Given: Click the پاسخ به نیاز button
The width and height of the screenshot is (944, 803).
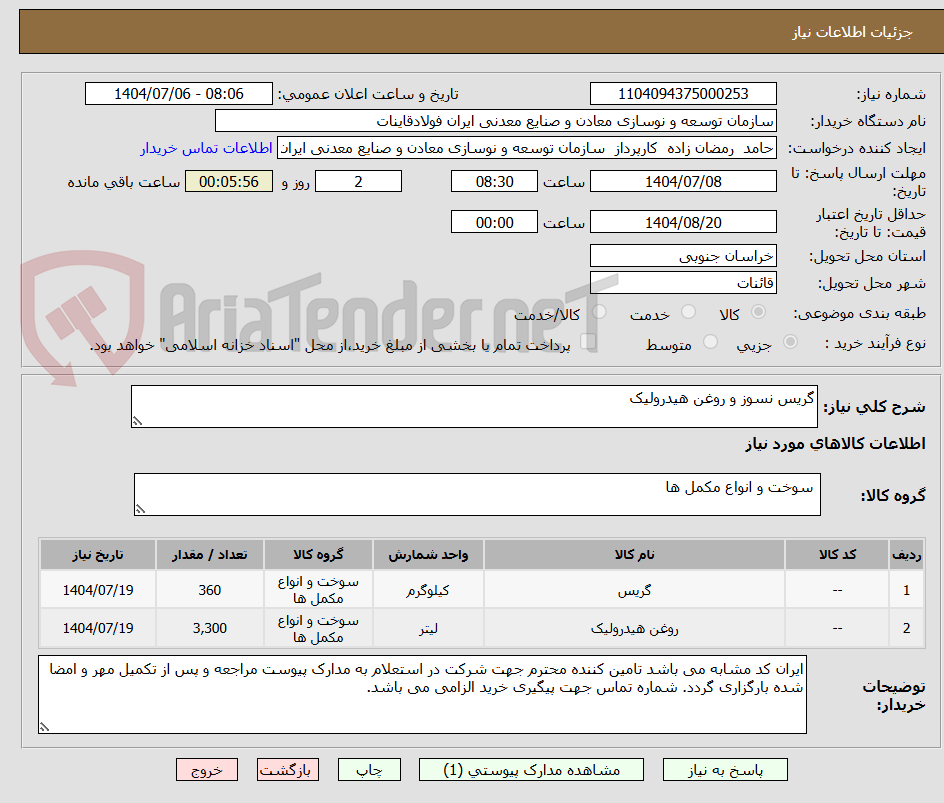Looking at the screenshot, I should (x=725, y=769).
